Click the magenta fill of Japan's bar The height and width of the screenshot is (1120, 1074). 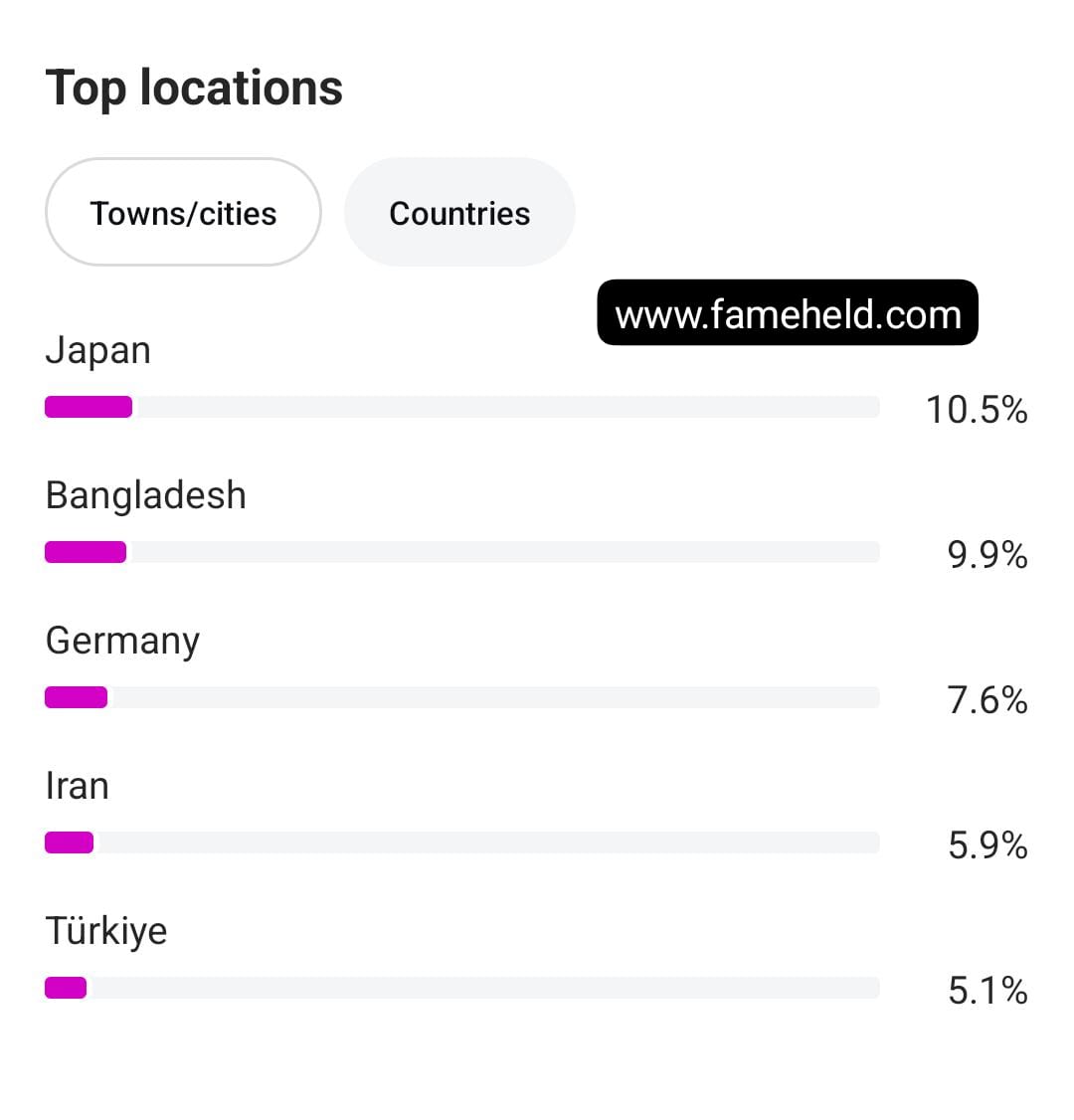point(89,407)
